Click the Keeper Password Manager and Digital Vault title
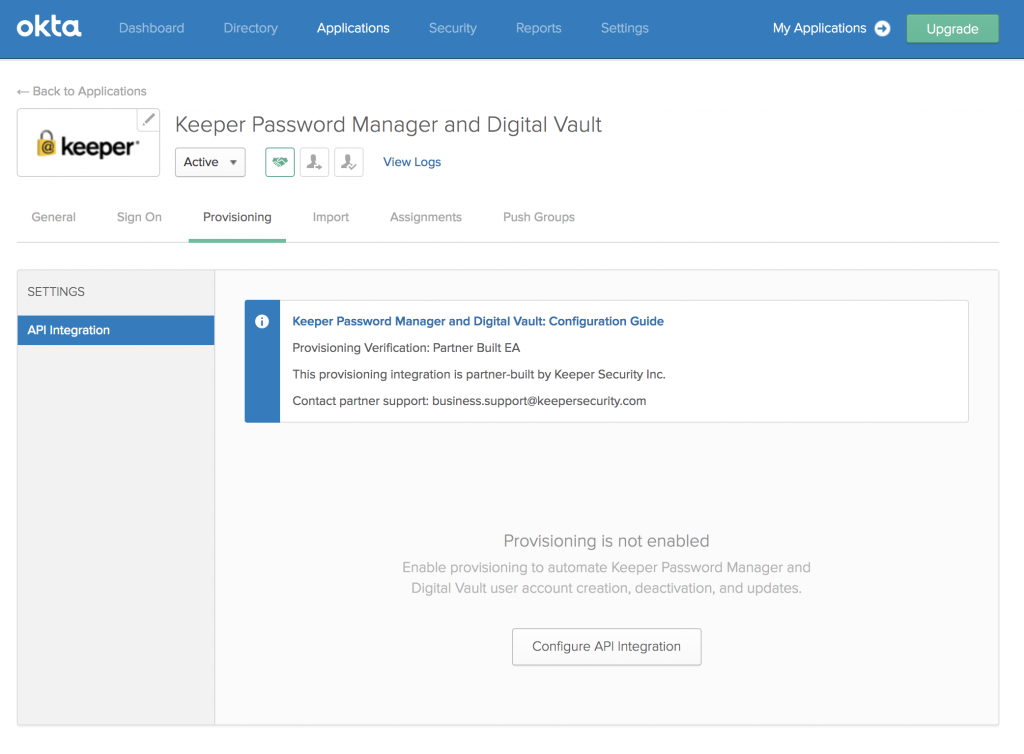1024x754 pixels. pos(388,125)
